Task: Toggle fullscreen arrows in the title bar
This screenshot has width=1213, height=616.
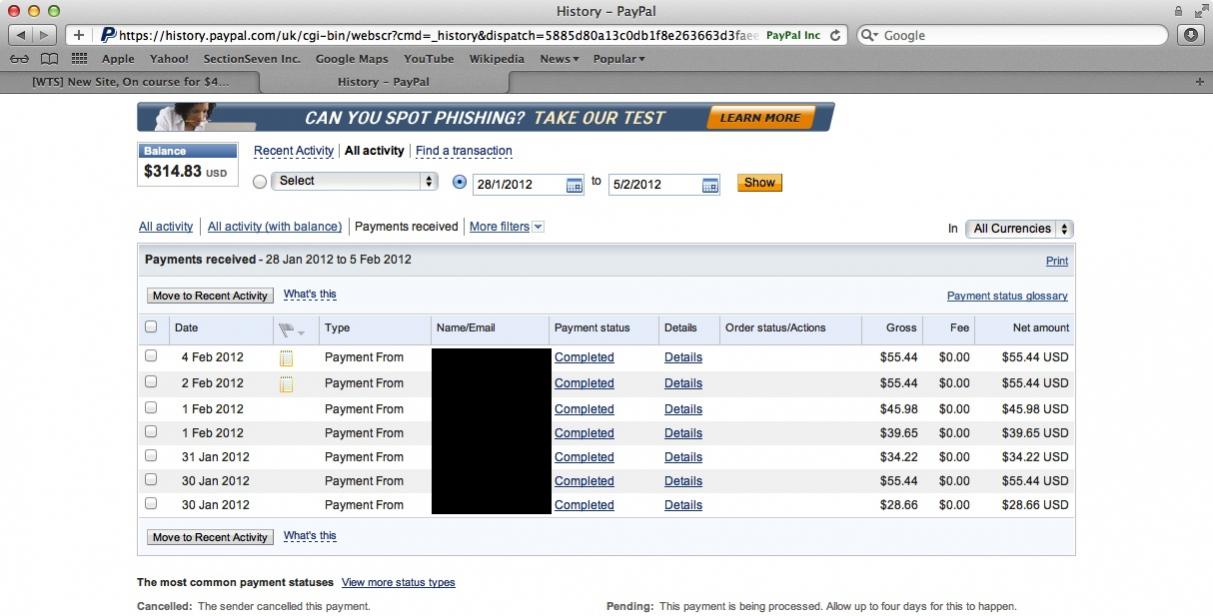Action: pos(1201,11)
